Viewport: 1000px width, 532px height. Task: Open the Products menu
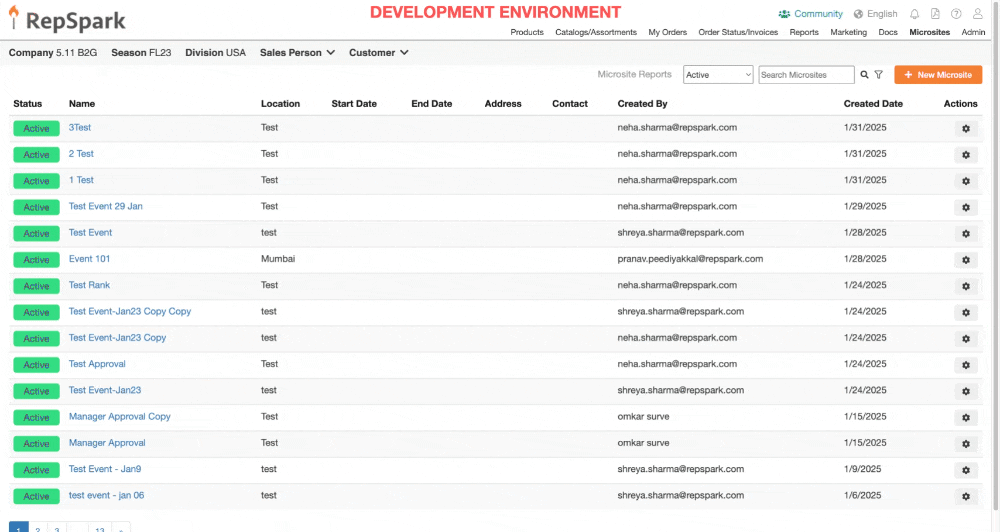pyautogui.click(x=527, y=32)
